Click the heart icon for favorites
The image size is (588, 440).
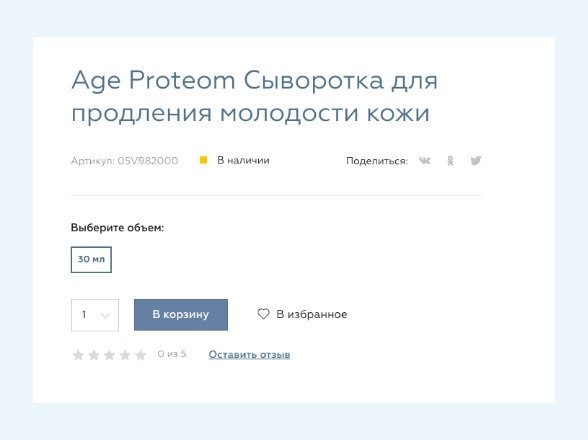tap(263, 314)
